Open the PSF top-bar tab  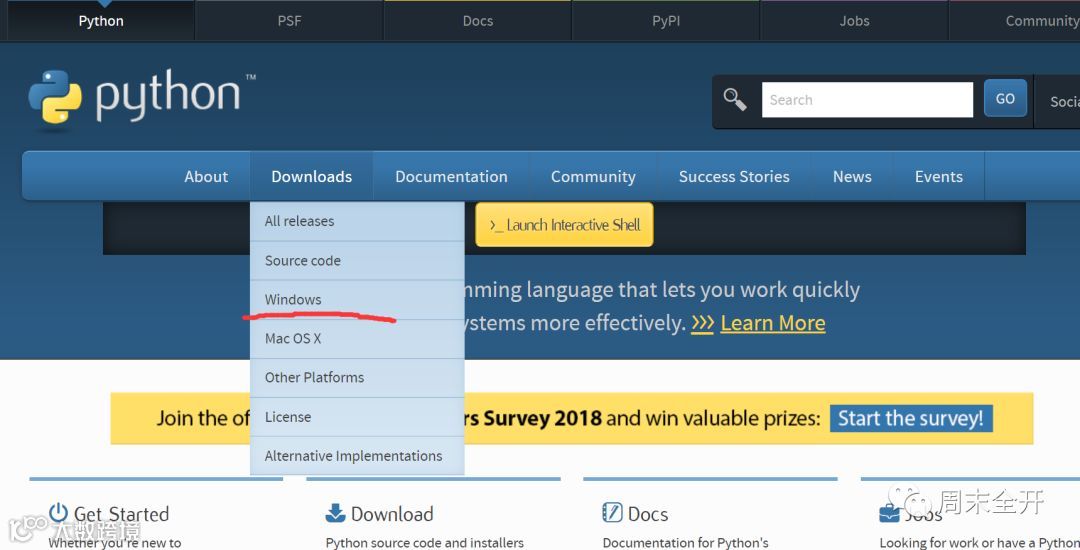click(289, 21)
